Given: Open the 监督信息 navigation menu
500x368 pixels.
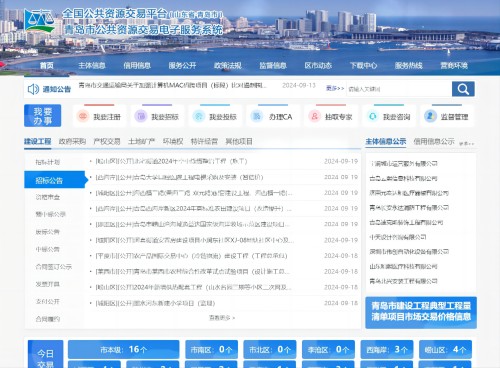Looking at the screenshot, I should [273, 65].
